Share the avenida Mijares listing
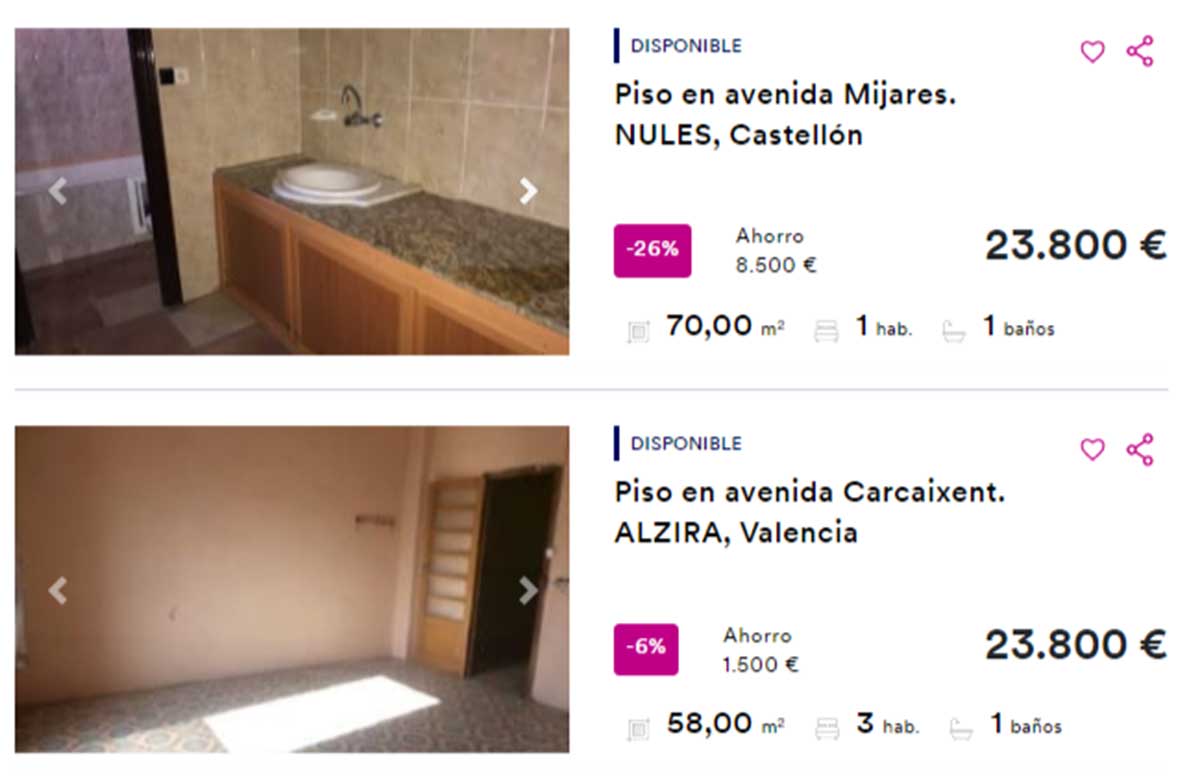The height and width of the screenshot is (777, 1200). click(1140, 51)
